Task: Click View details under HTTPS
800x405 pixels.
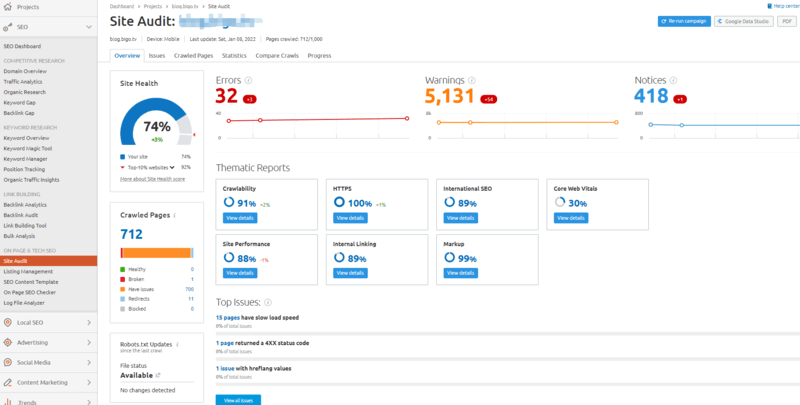Action: [x=350, y=218]
